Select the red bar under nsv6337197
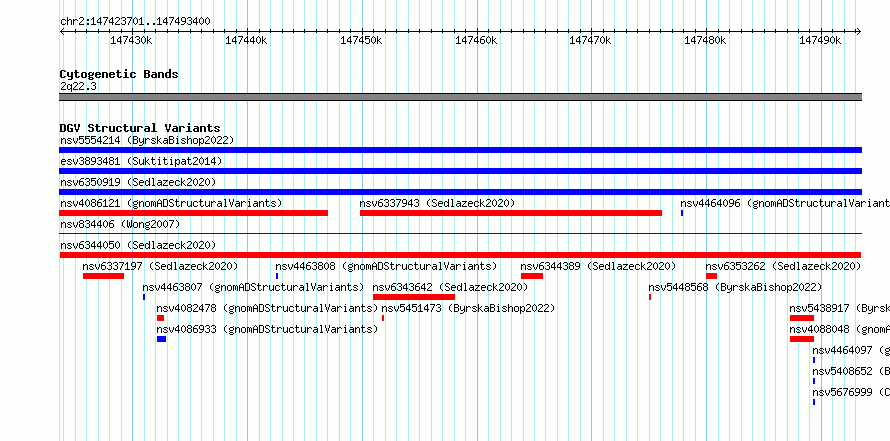Image resolution: width=890 pixels, height=441 pixels. 103,276
